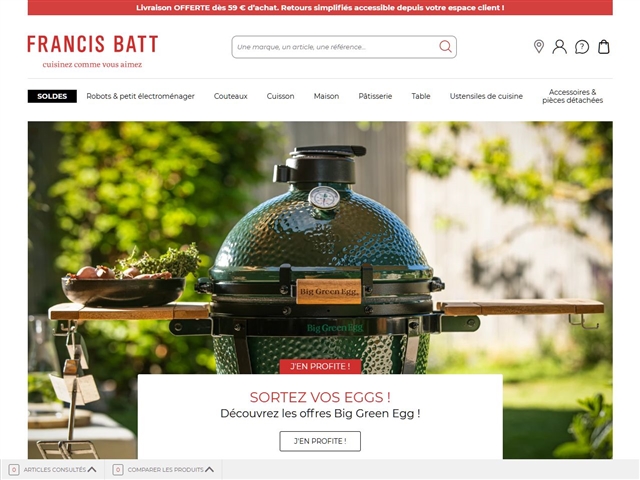
Task: Click the articles consultés counter badge
Action: [x=14, y=469]
